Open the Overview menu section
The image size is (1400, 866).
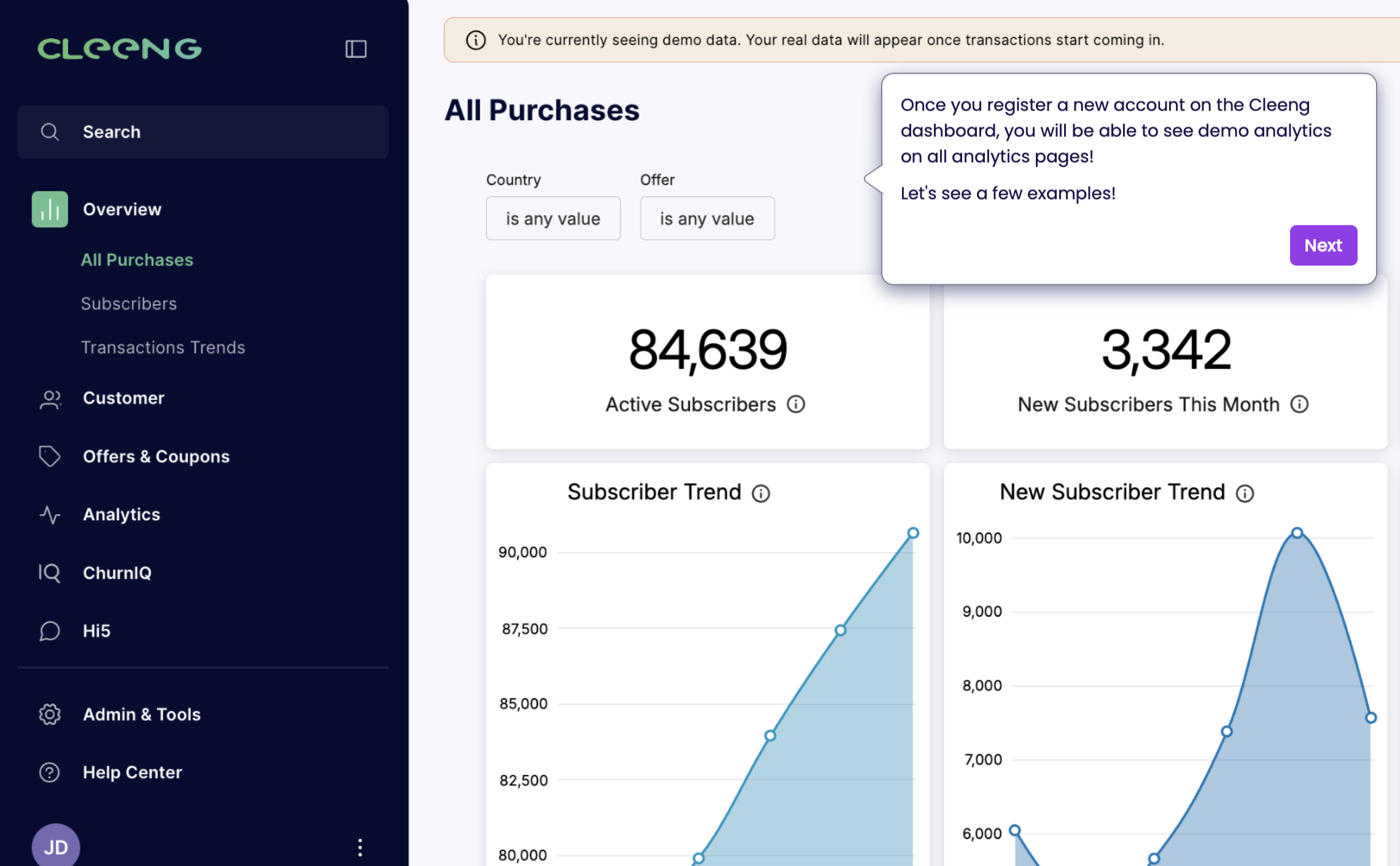pyautogui.click(x=122, y=209)
